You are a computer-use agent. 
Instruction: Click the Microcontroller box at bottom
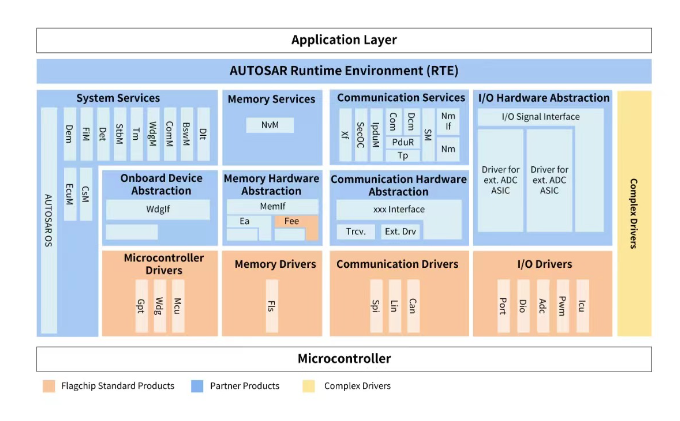click(x=344, y=359)
